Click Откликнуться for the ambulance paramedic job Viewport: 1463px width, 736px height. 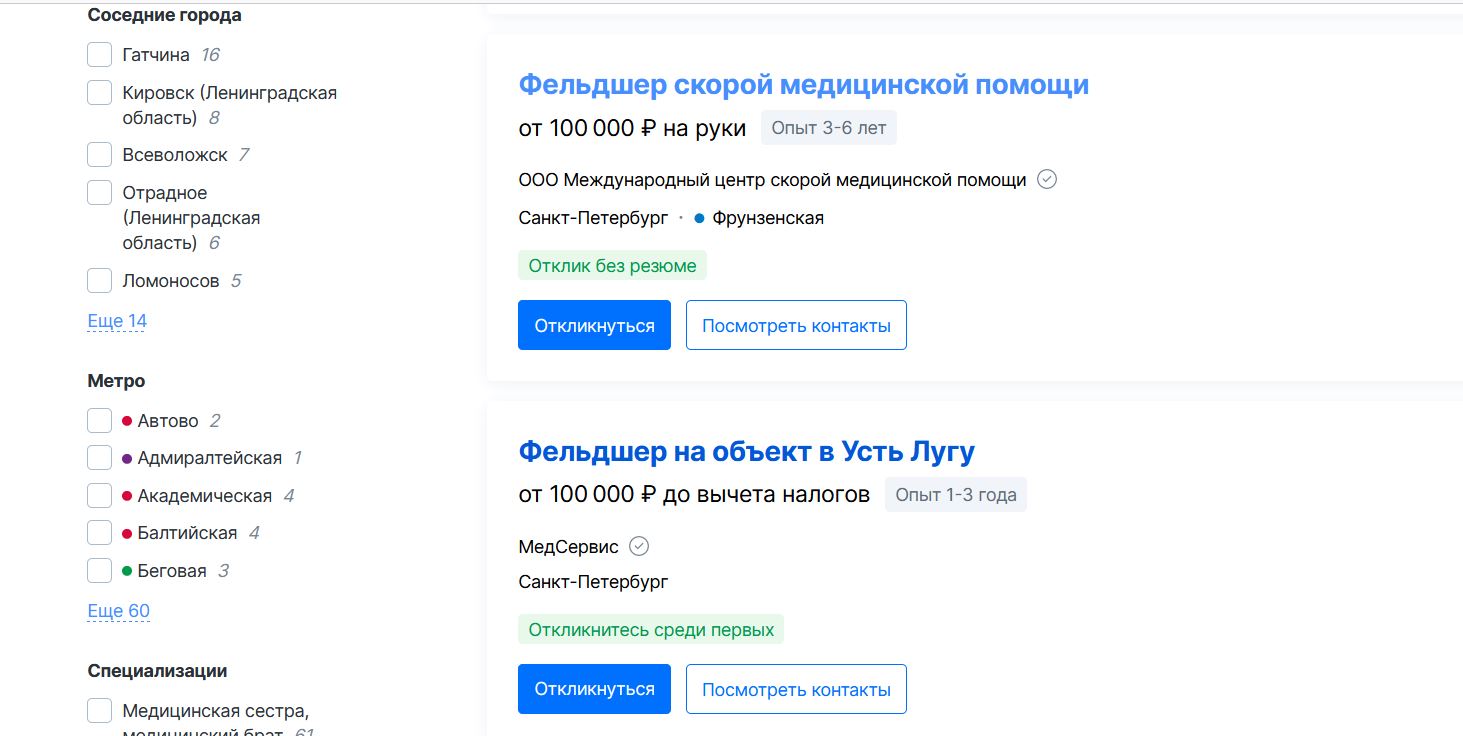point(594,325)
